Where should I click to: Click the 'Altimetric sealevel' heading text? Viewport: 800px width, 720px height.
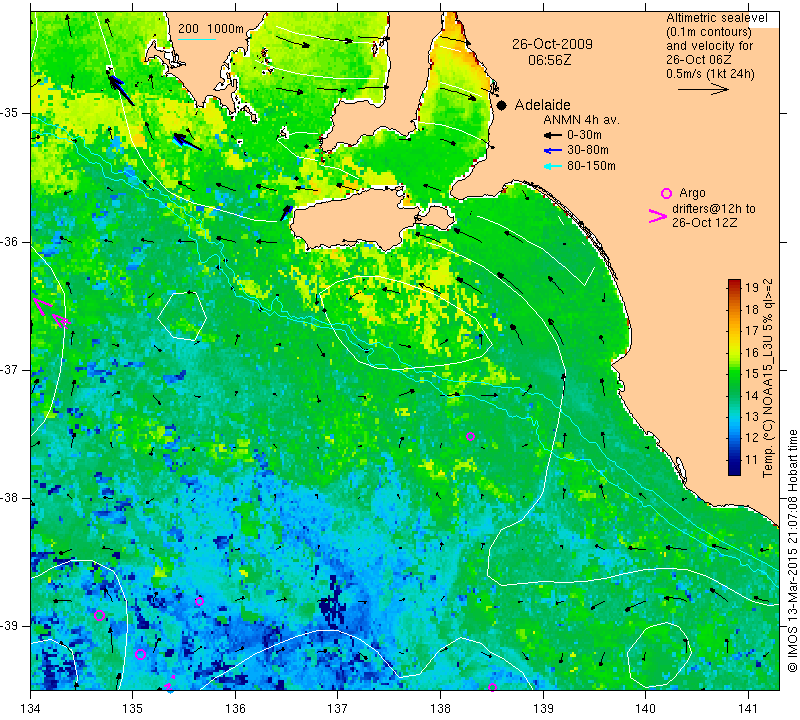(717, 18)
